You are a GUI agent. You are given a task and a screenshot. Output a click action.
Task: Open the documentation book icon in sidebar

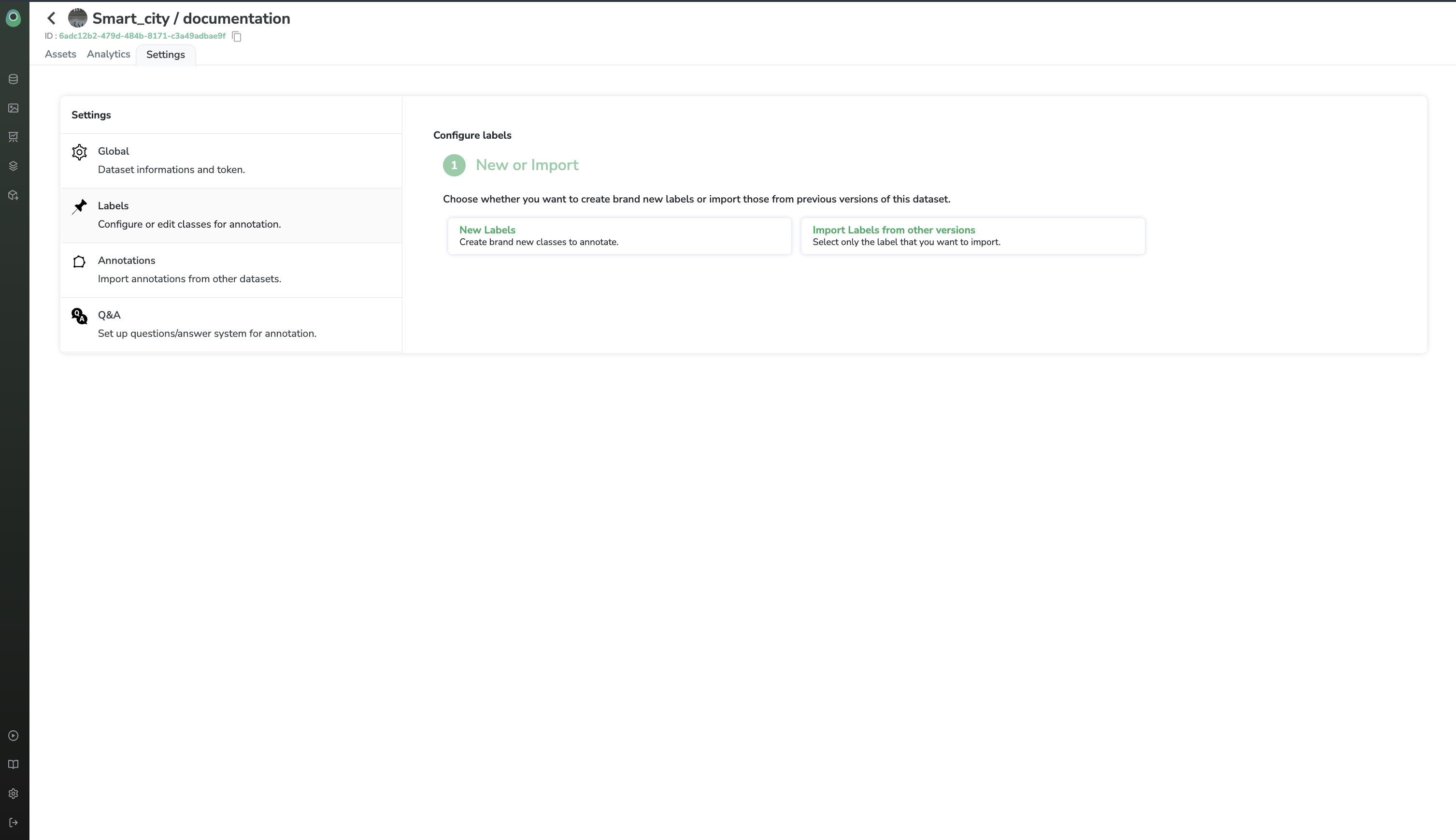(13, 765)
